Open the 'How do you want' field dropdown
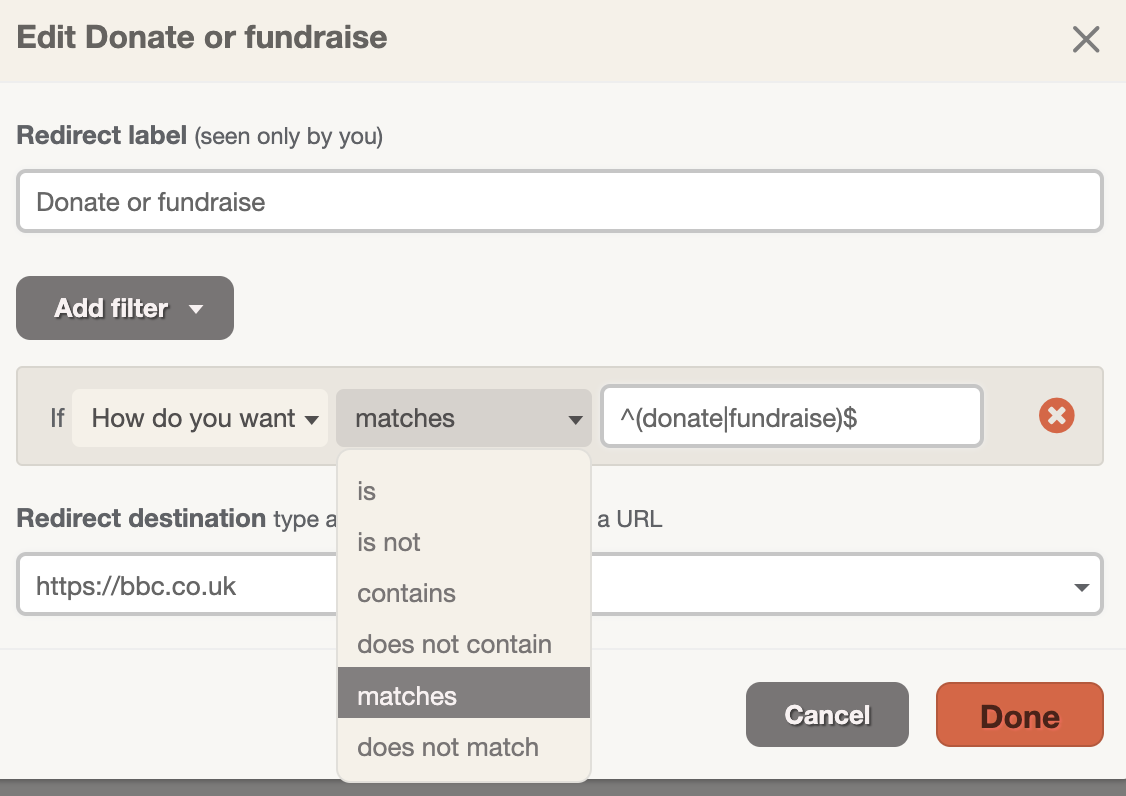 coord(200,418)
